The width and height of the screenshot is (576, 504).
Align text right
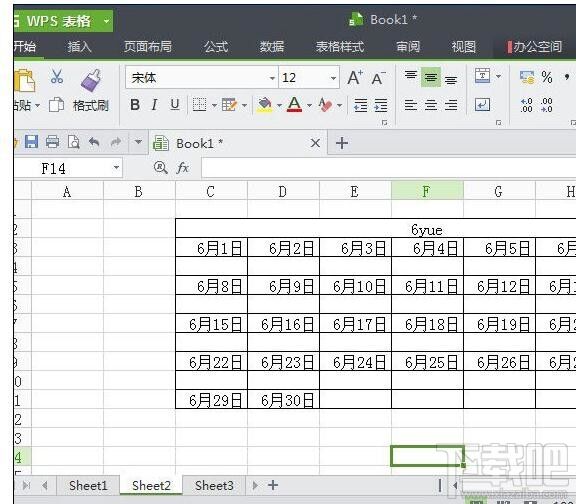click(451, 105)
